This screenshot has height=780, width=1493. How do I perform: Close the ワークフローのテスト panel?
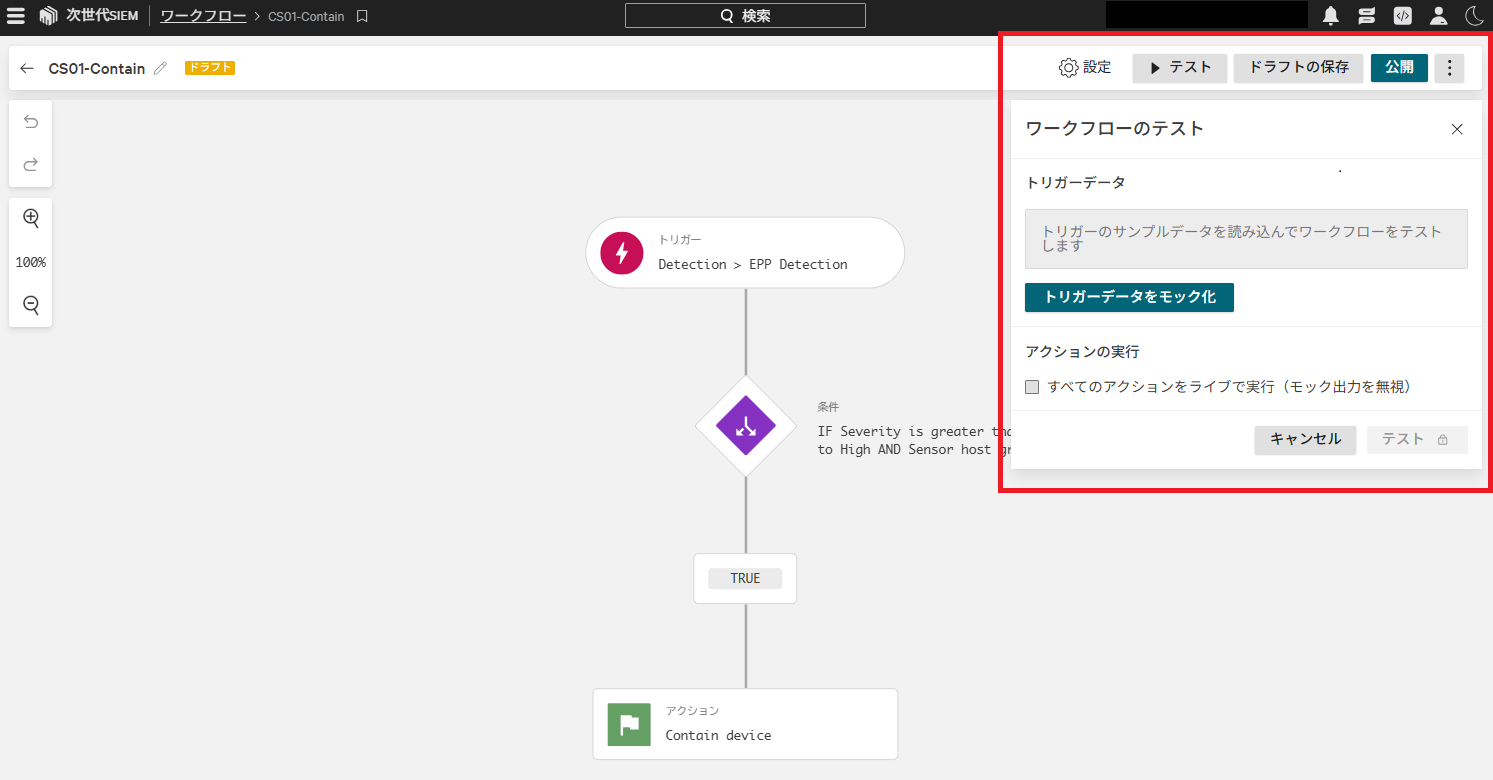point(1456,129)
